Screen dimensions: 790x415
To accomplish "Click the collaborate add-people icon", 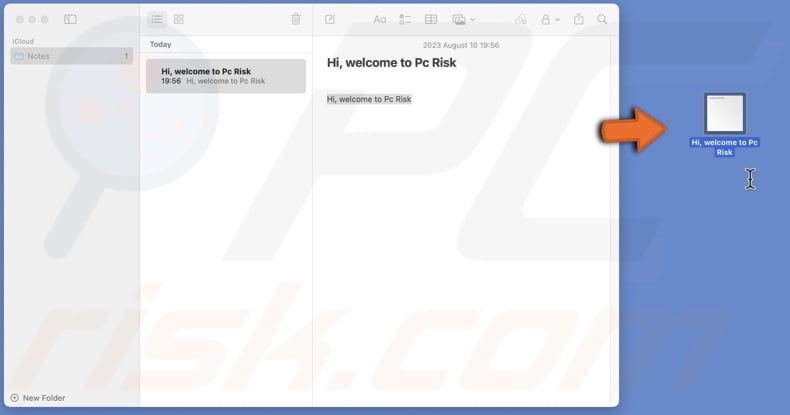I will point(520,19).
